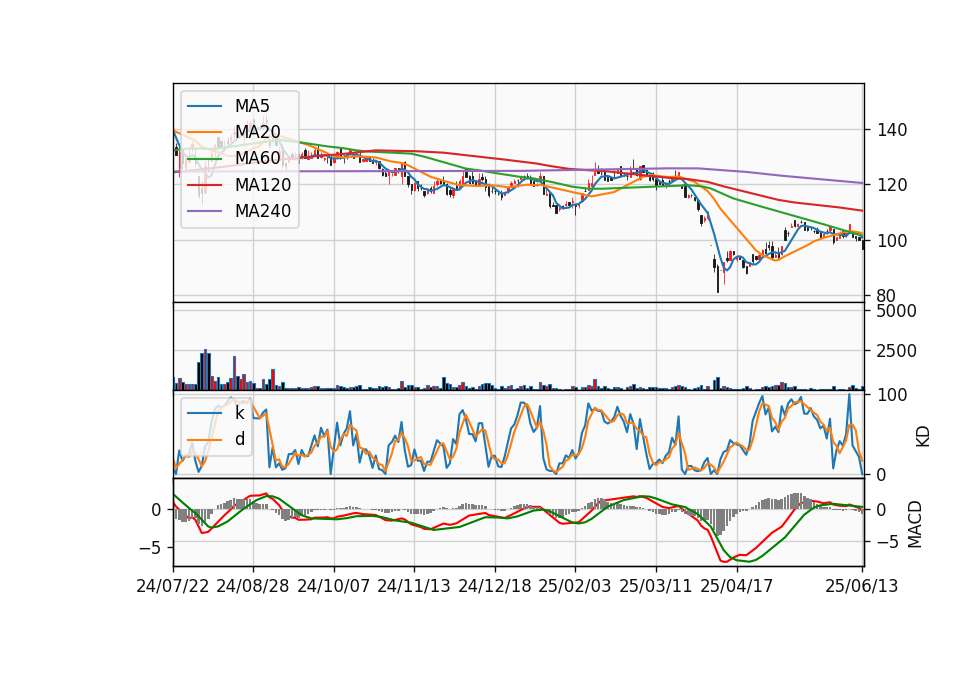
Task: Click the tallest volume bar
Action: click(206, 370)
